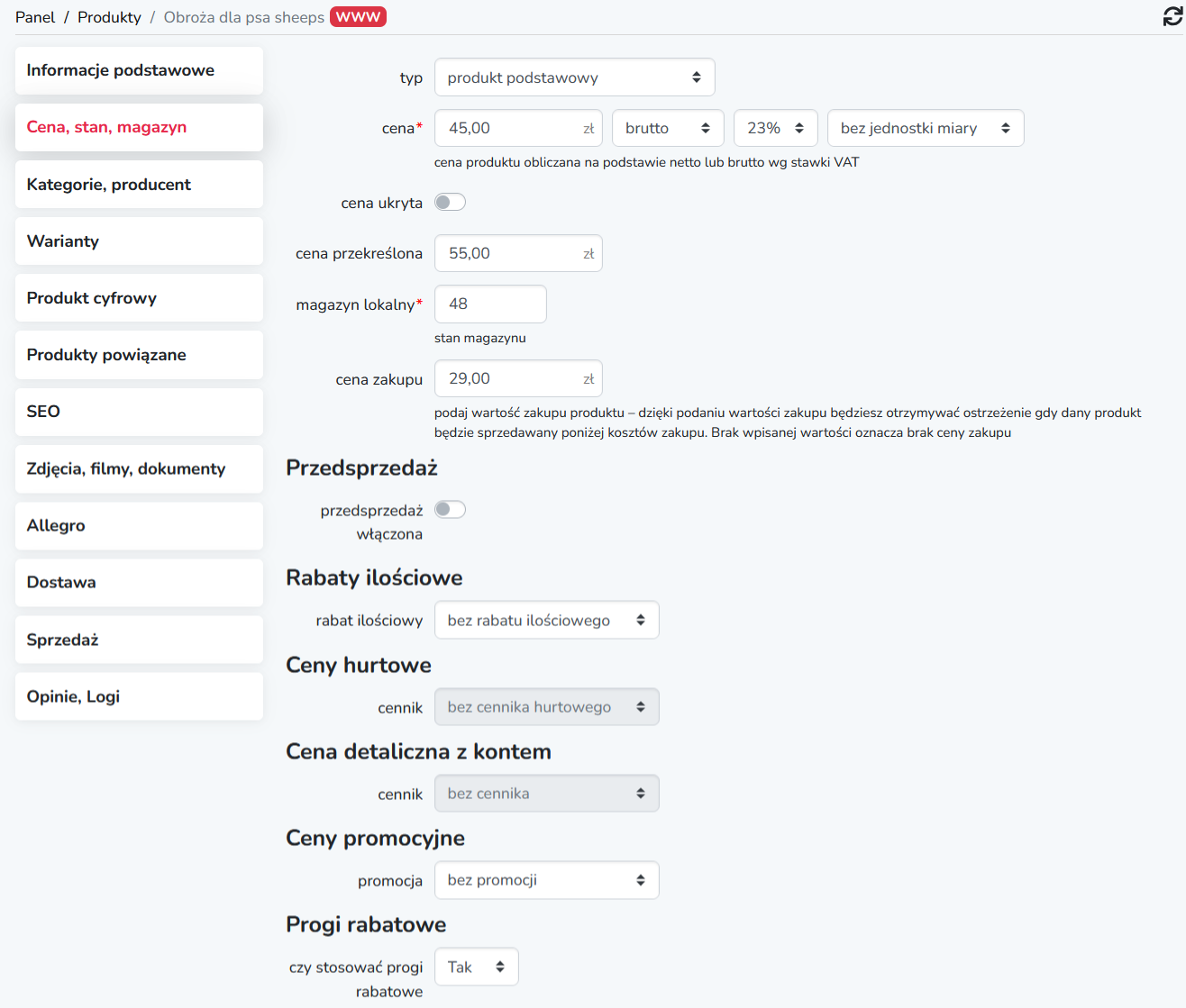This screenshot has height=1008, width=1186.
Task: Expand the bez promocji dropdown
Action: 547,880
